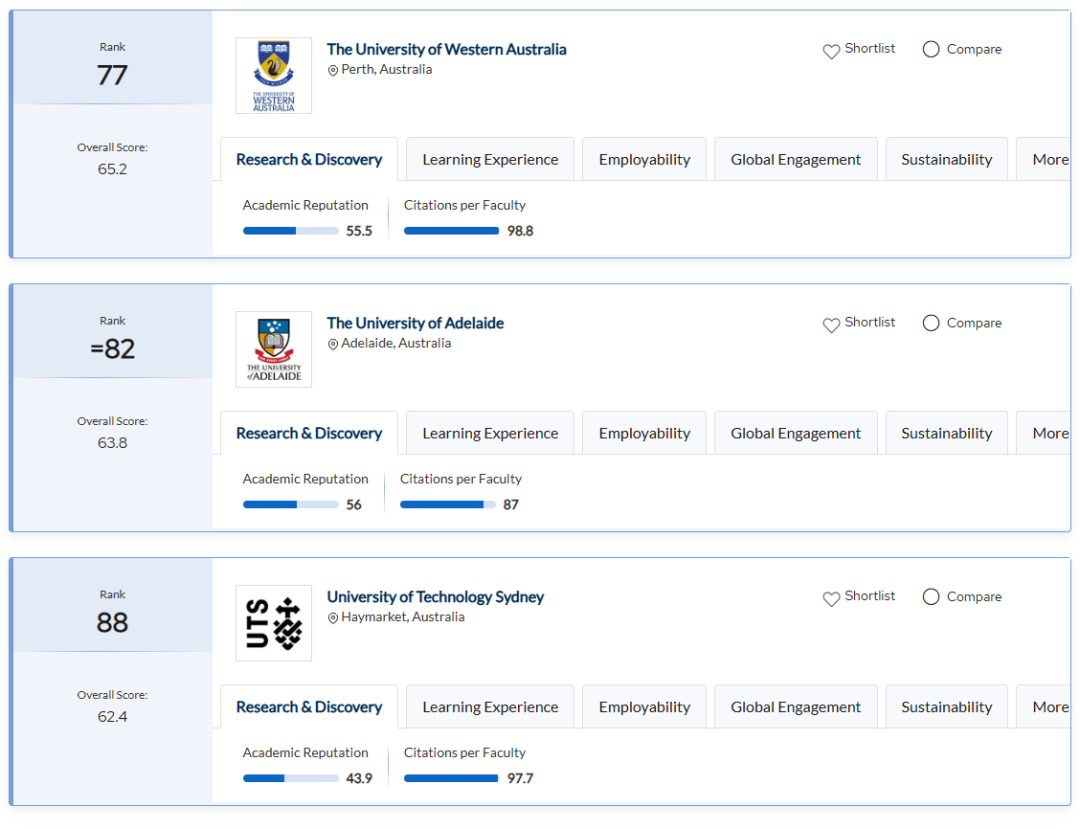Open The University of Adelaide profile link

click(415, 323)
